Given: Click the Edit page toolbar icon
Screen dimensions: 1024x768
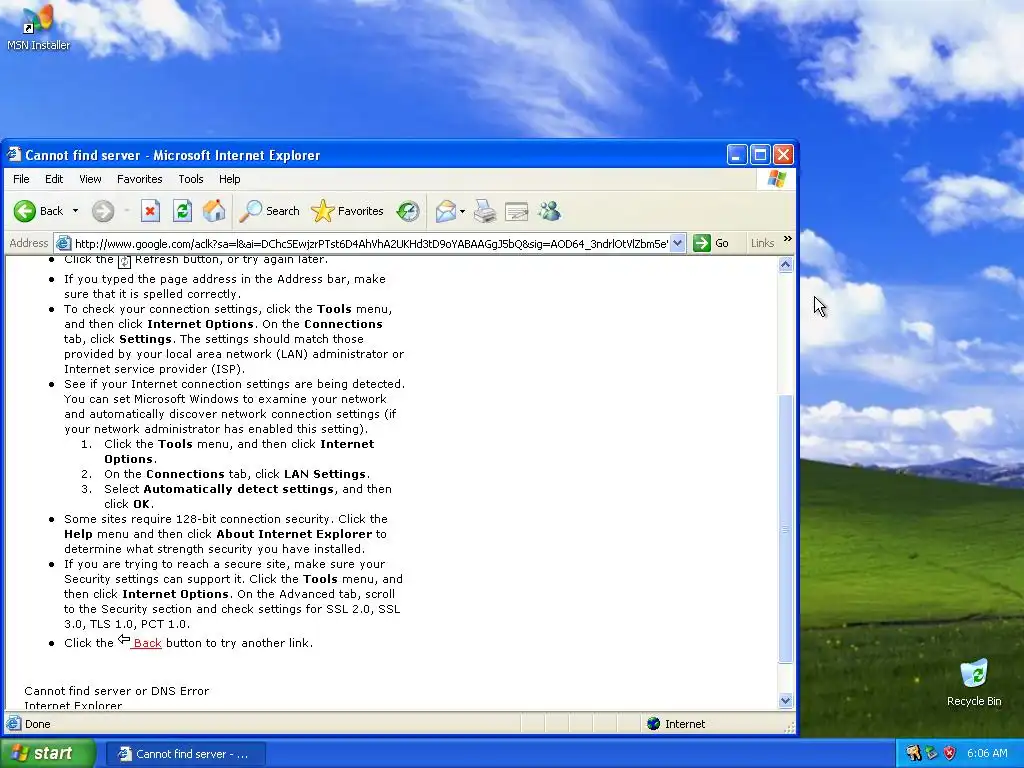Looking at the screenshot, I should click(x=516, y=211).
